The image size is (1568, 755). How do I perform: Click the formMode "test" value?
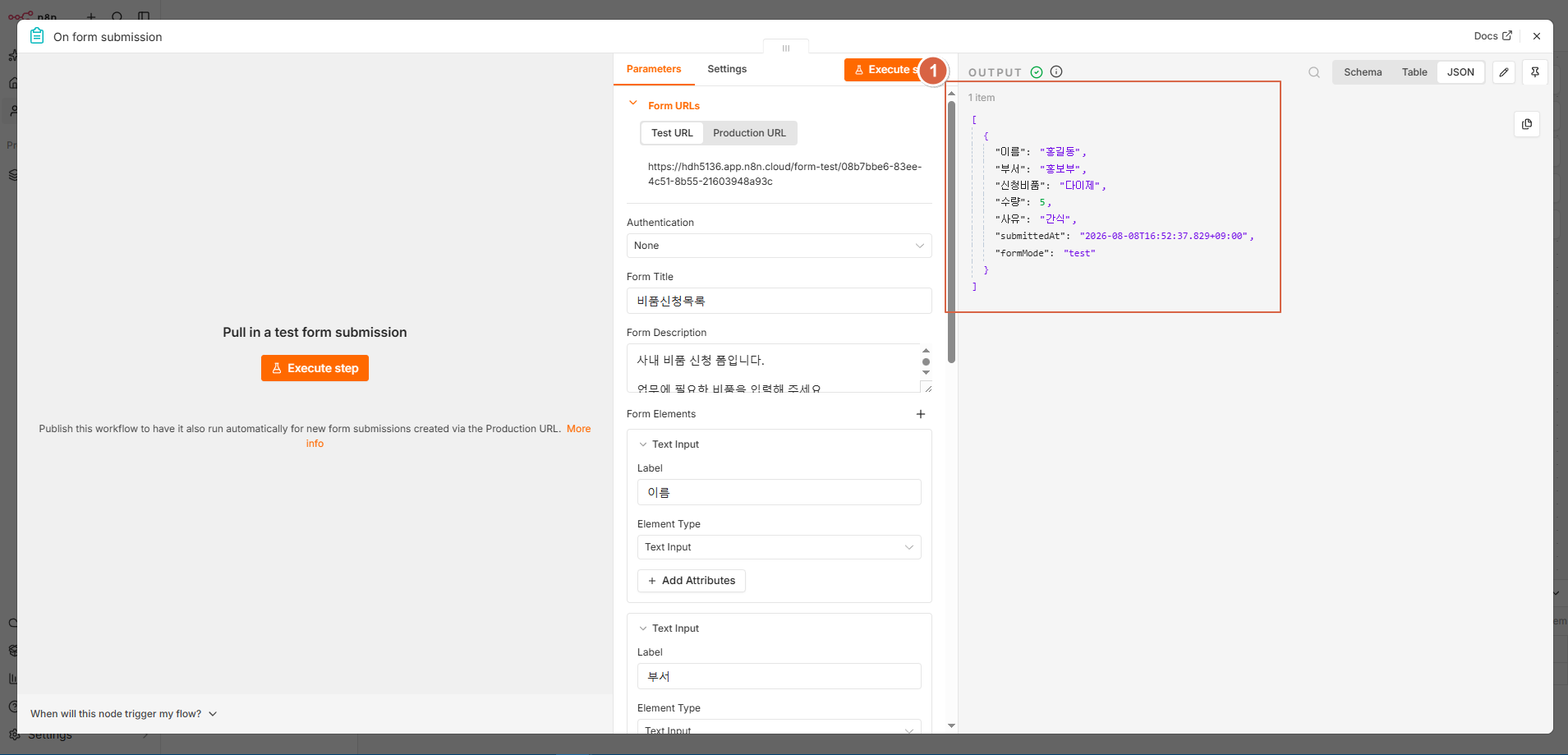tap(1079, 253)
